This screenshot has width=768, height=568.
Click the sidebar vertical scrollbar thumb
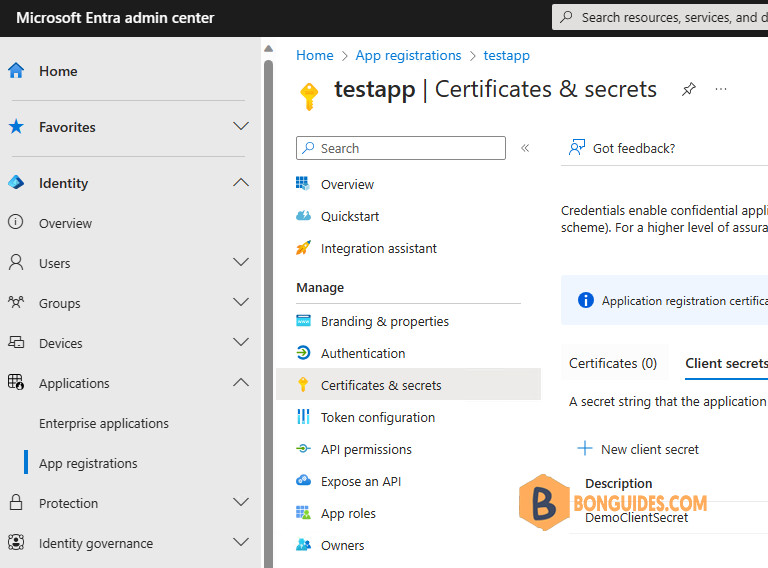(268, 313)
